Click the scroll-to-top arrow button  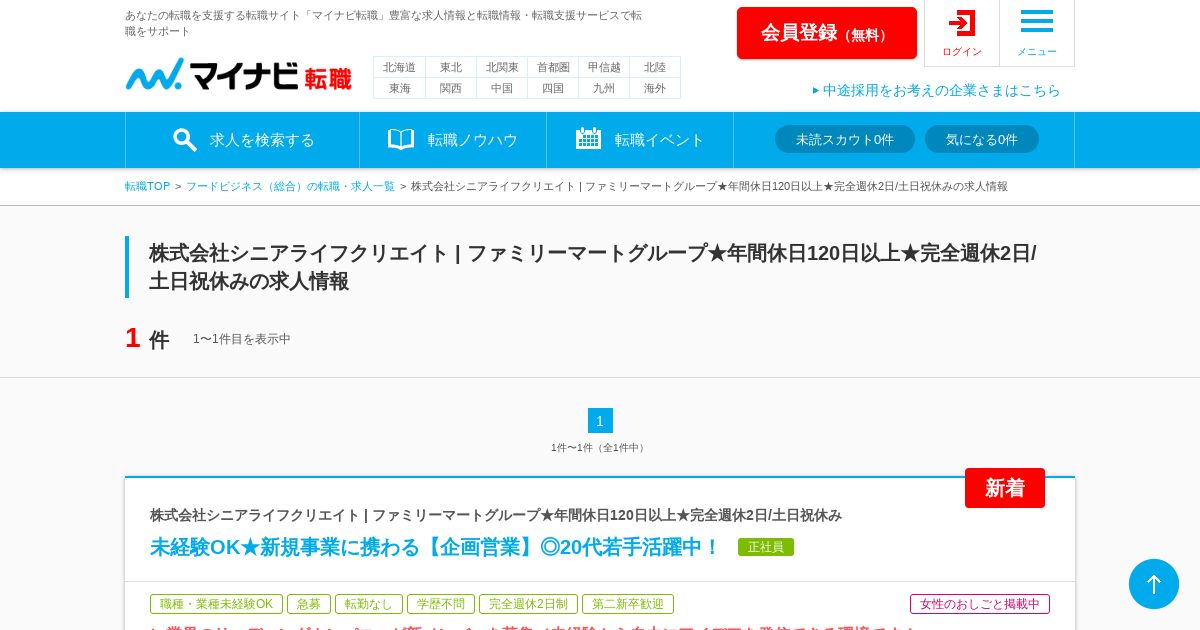1154,584
